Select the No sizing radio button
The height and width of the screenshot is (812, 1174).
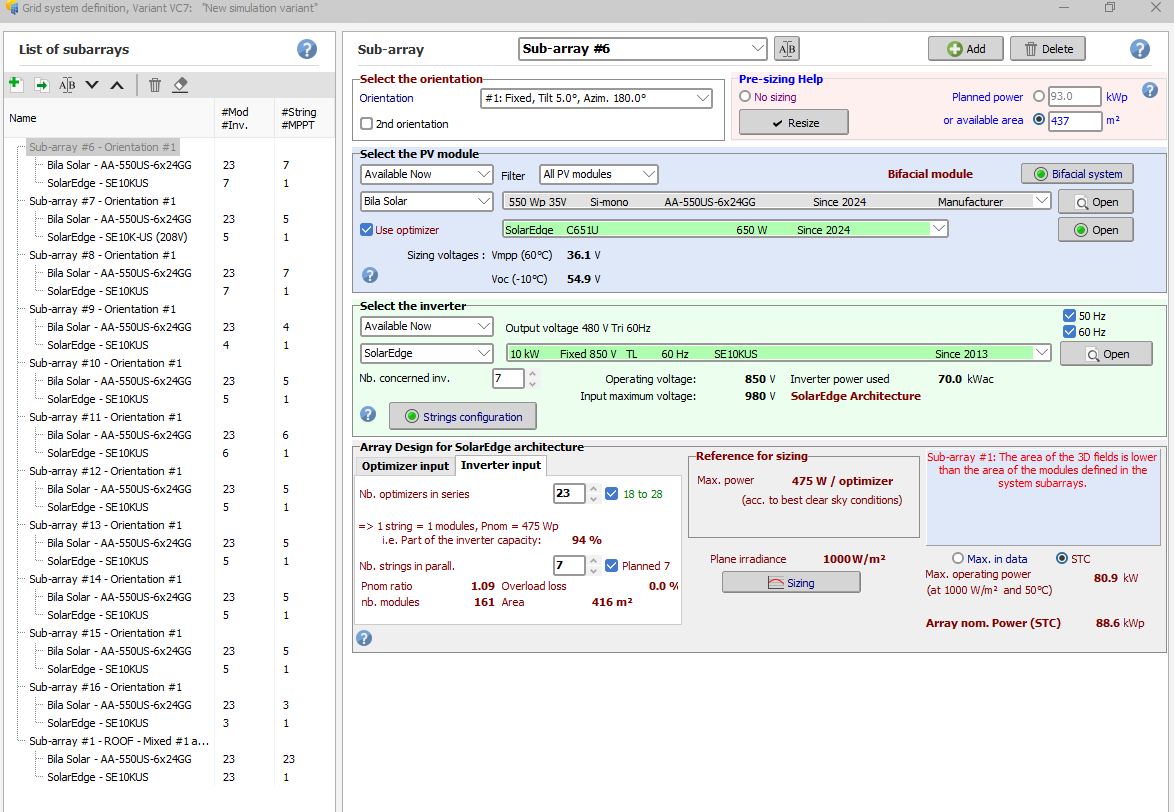tap(745, 97)
